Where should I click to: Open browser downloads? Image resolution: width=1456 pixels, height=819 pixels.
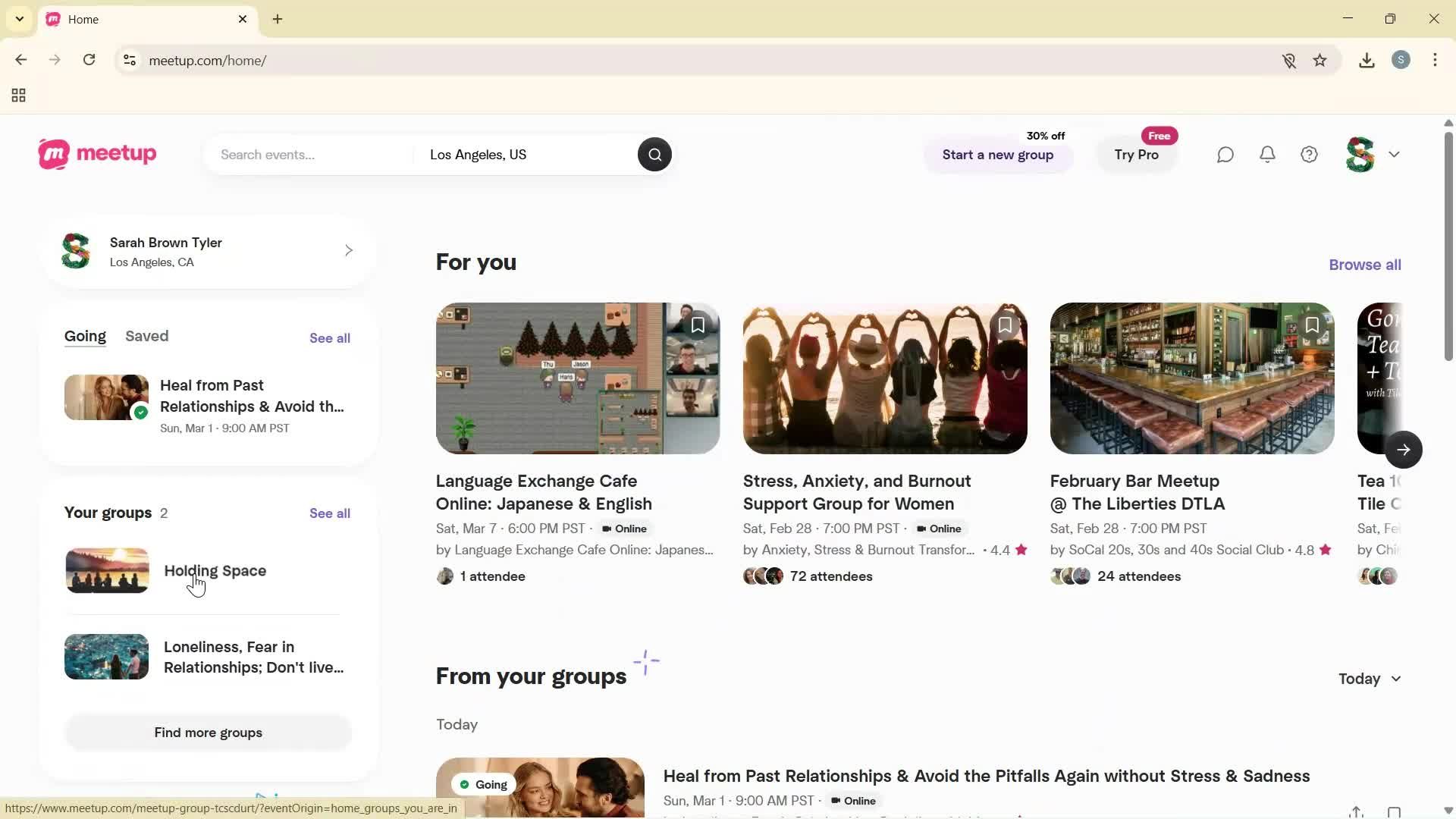[1367, 60]
